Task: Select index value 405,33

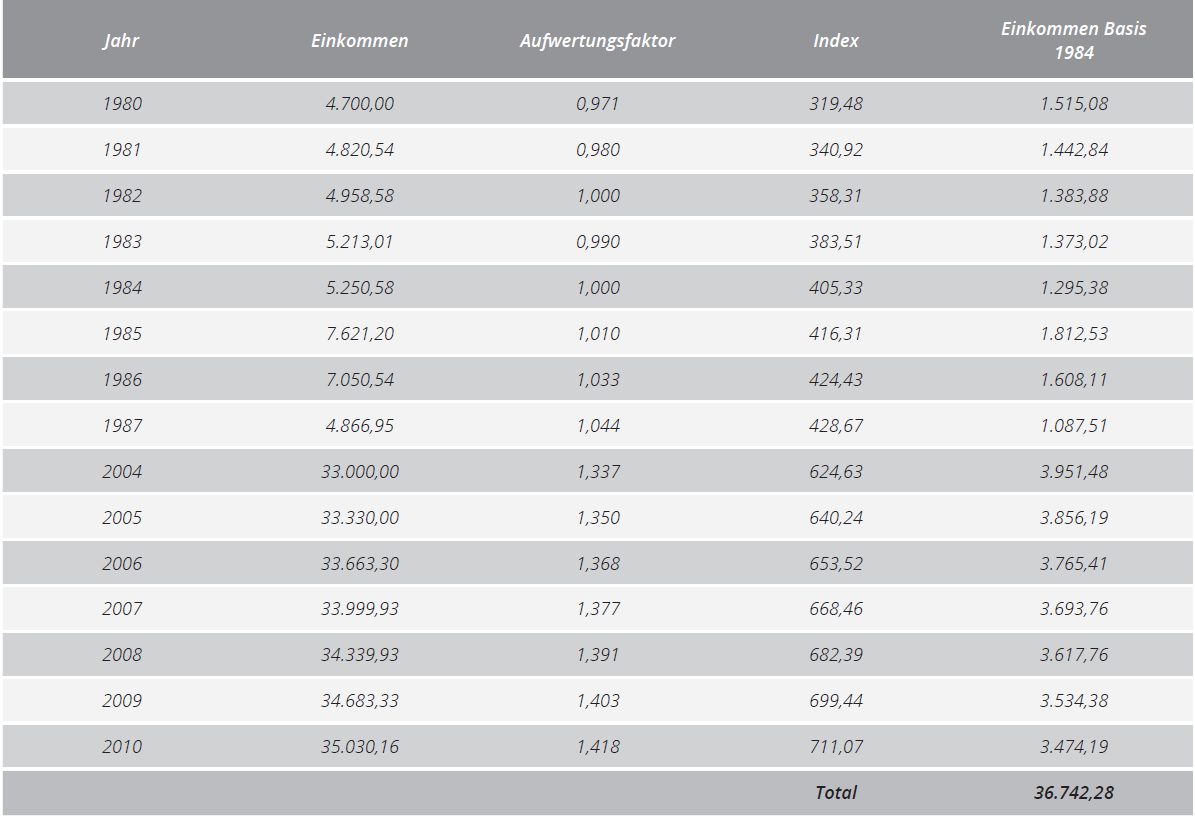Action: point(836,287)
